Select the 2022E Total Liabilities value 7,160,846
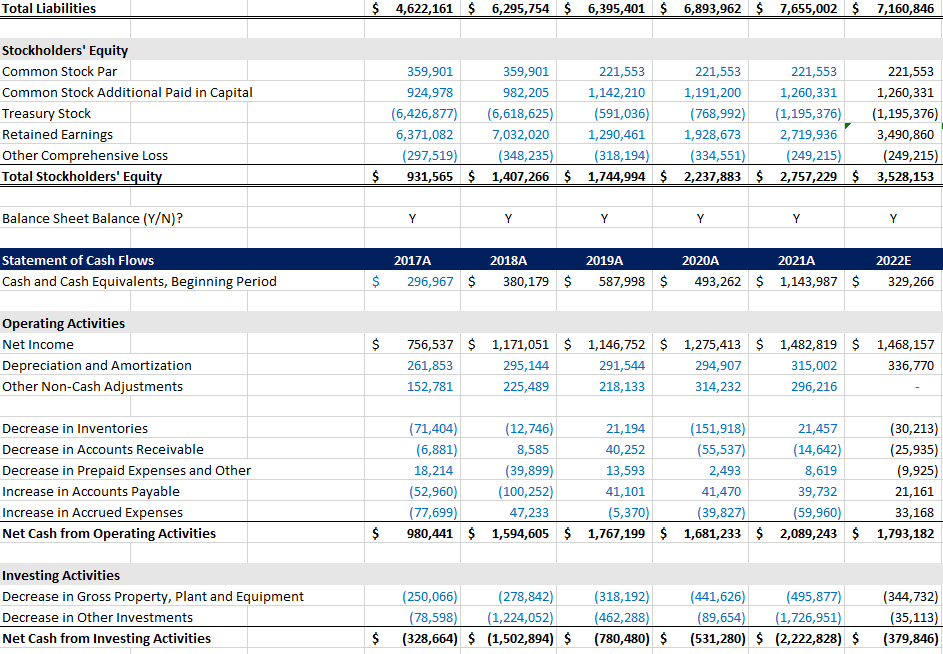Viewport: 943px width, 654px height. [x=905, y=8]
